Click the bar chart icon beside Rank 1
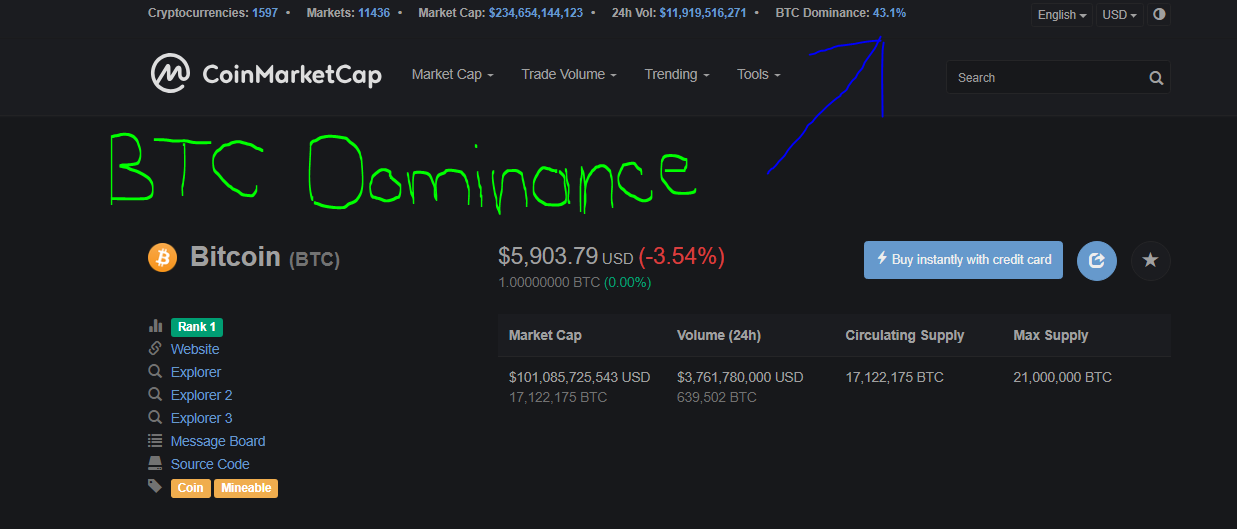The height and width of the screenshot is (529, 1237). click(x=155, y=326)
